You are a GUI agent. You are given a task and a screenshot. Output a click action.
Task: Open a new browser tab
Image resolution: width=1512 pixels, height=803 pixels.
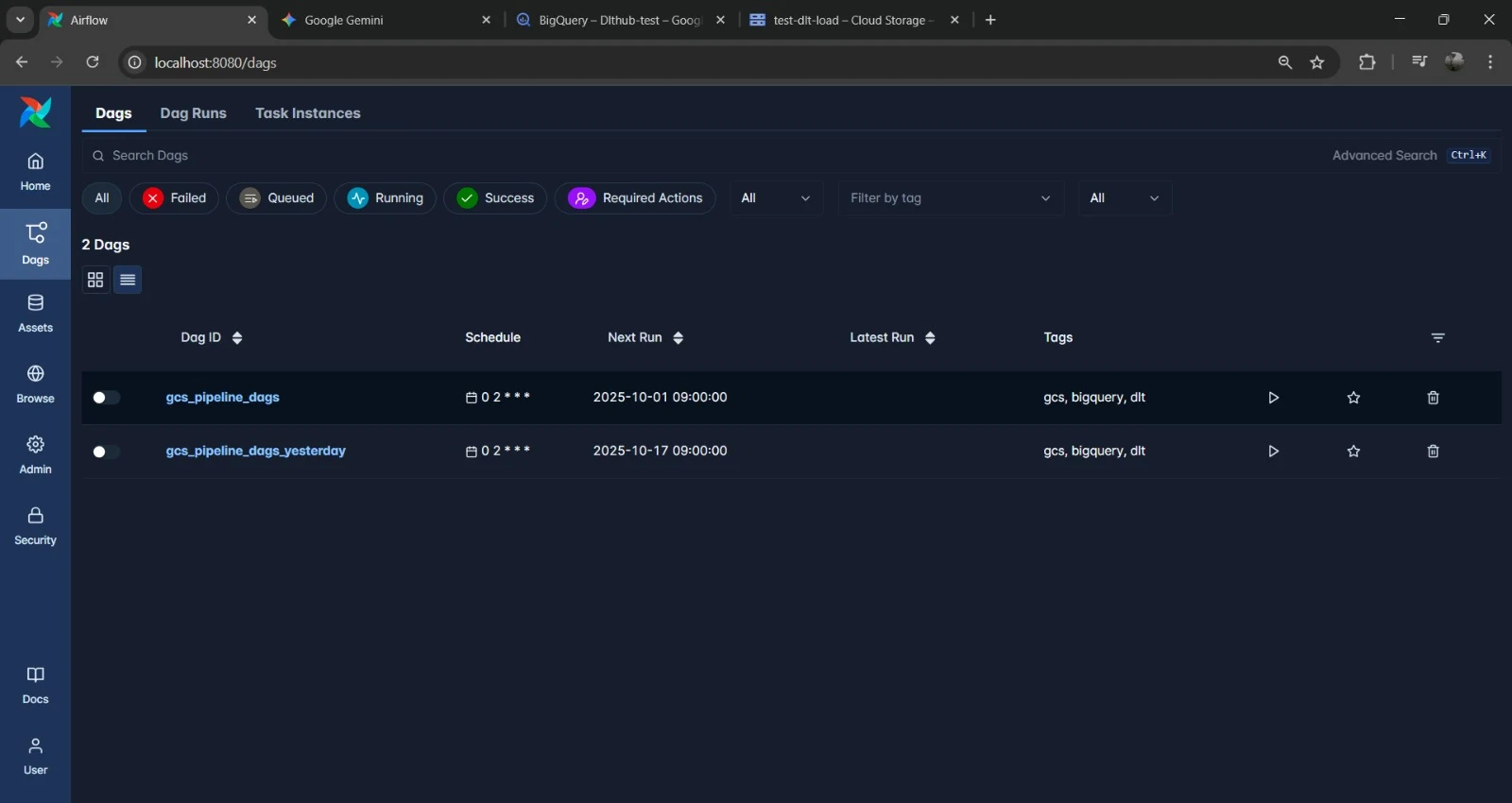(990, 20)
